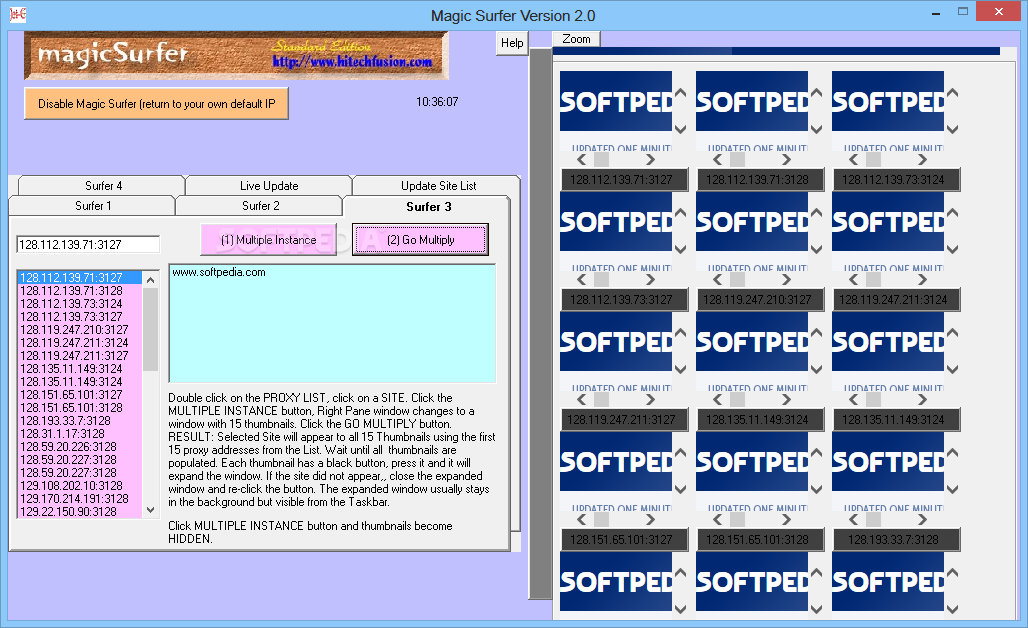Click left arrow under thumbnail above 128.112.139.73:3124 button
Image resolution: width=1028 pixels, height=628 pixels.
[x=854, y=159]
